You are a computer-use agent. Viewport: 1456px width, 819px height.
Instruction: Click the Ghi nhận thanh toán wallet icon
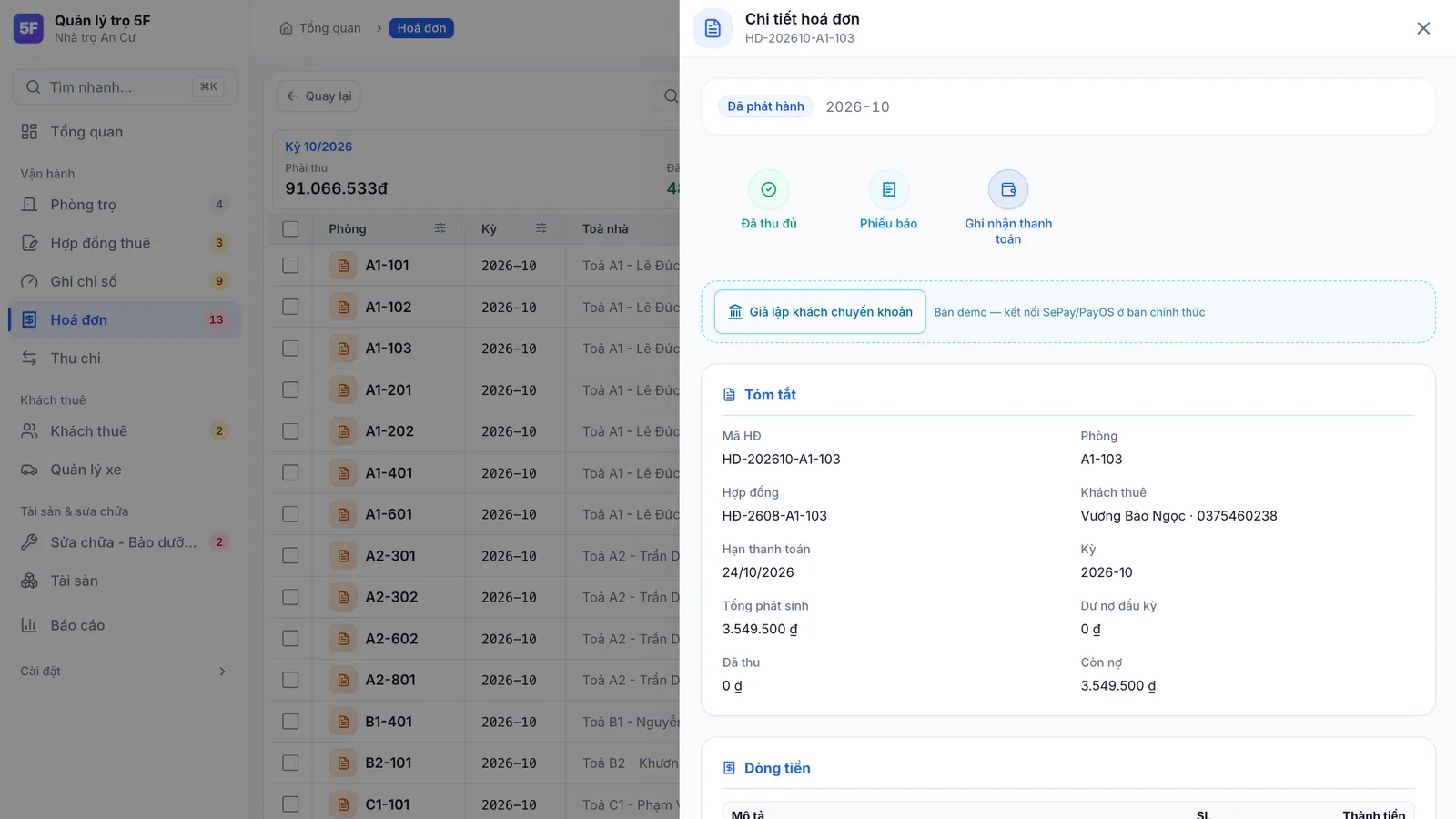click(x=1008, y=189)
